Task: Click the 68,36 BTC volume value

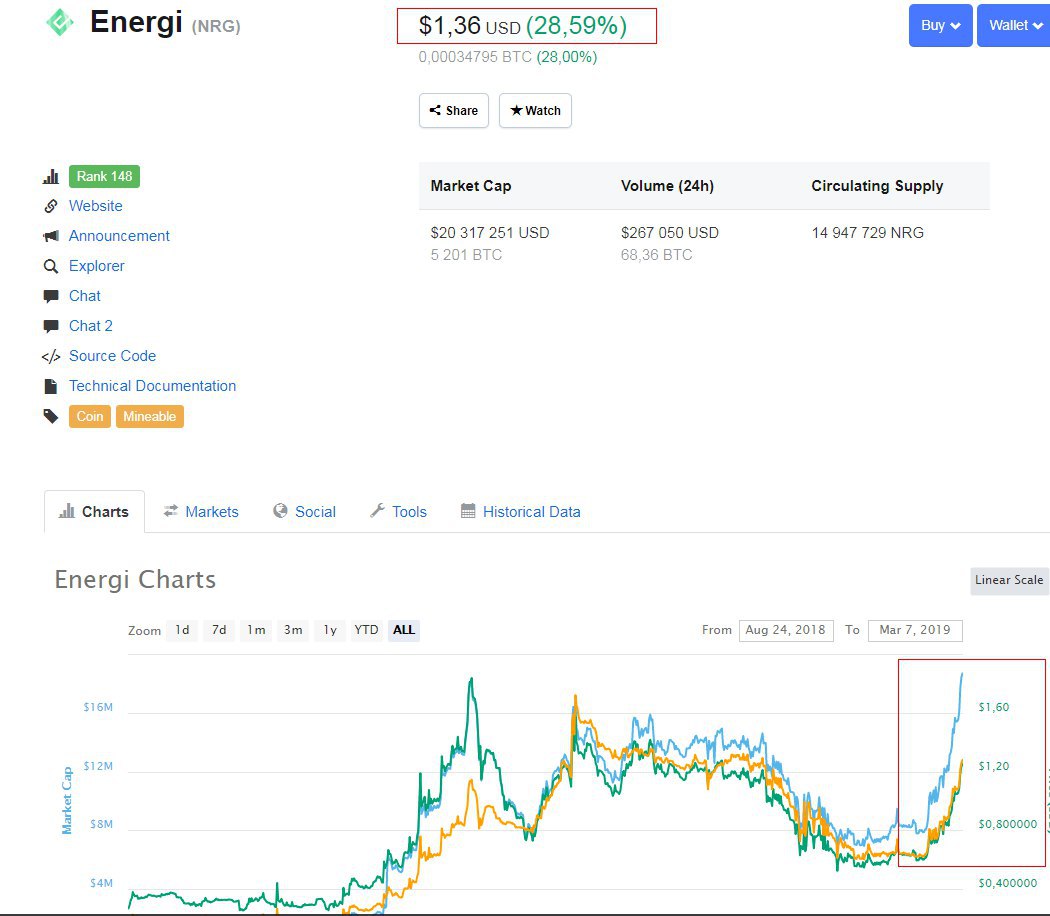Action: pyautogui.click(x=656, y=255)
